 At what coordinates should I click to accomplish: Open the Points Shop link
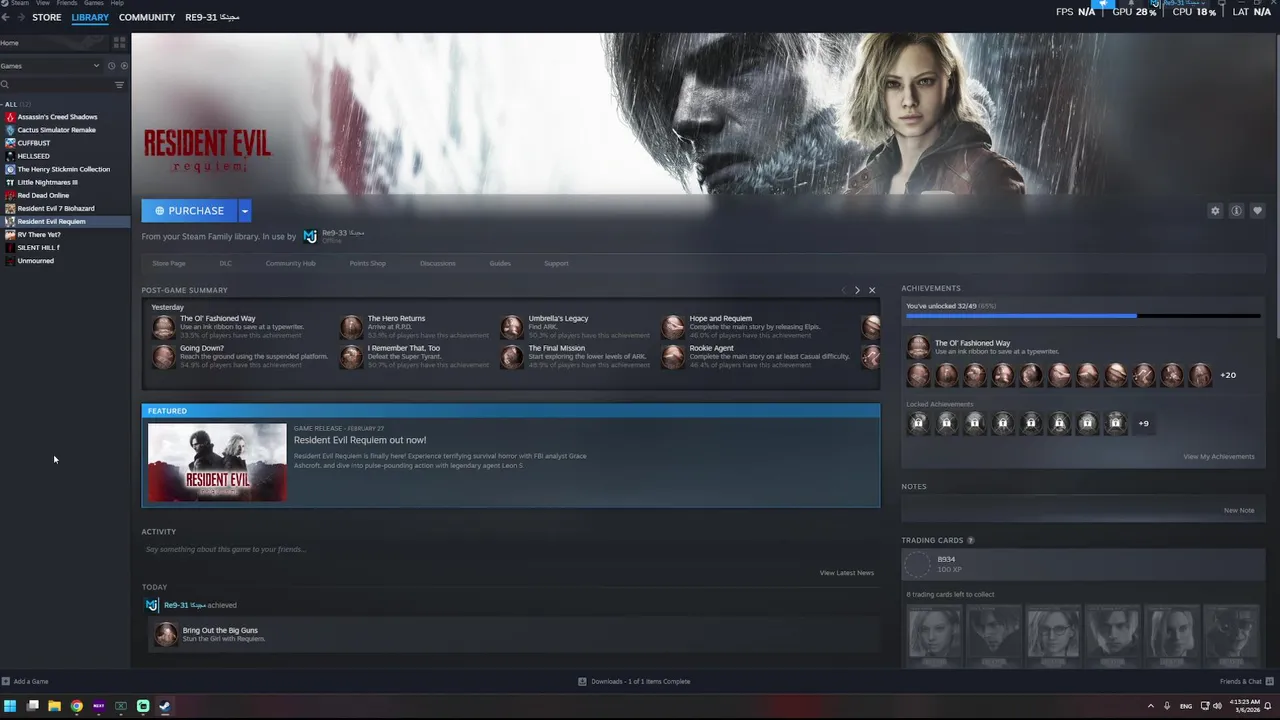(x=367, y=263)
